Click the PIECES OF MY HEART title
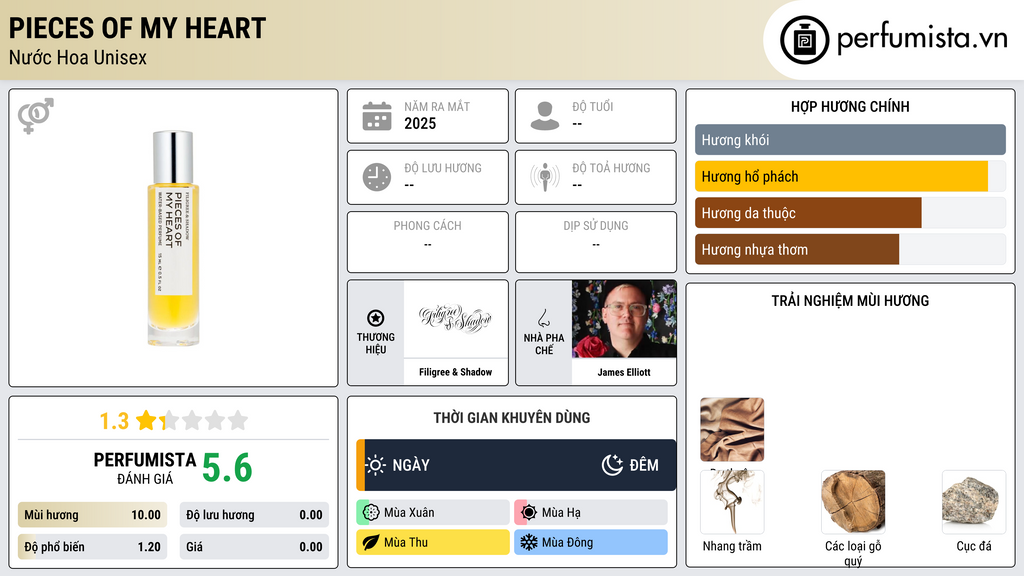This screenshot has height=576, width=1024. pyautogui.click(x=137, y=28)
